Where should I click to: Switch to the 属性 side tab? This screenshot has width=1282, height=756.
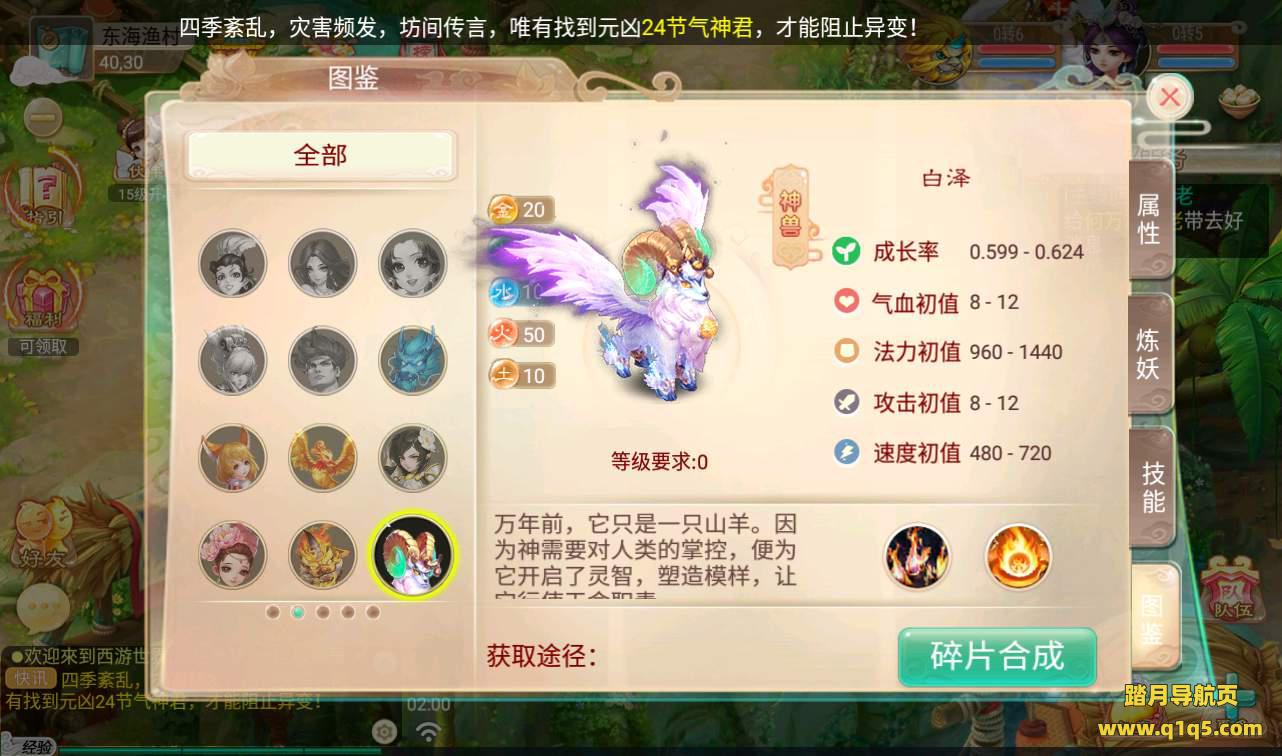[x=1149, y=219]
